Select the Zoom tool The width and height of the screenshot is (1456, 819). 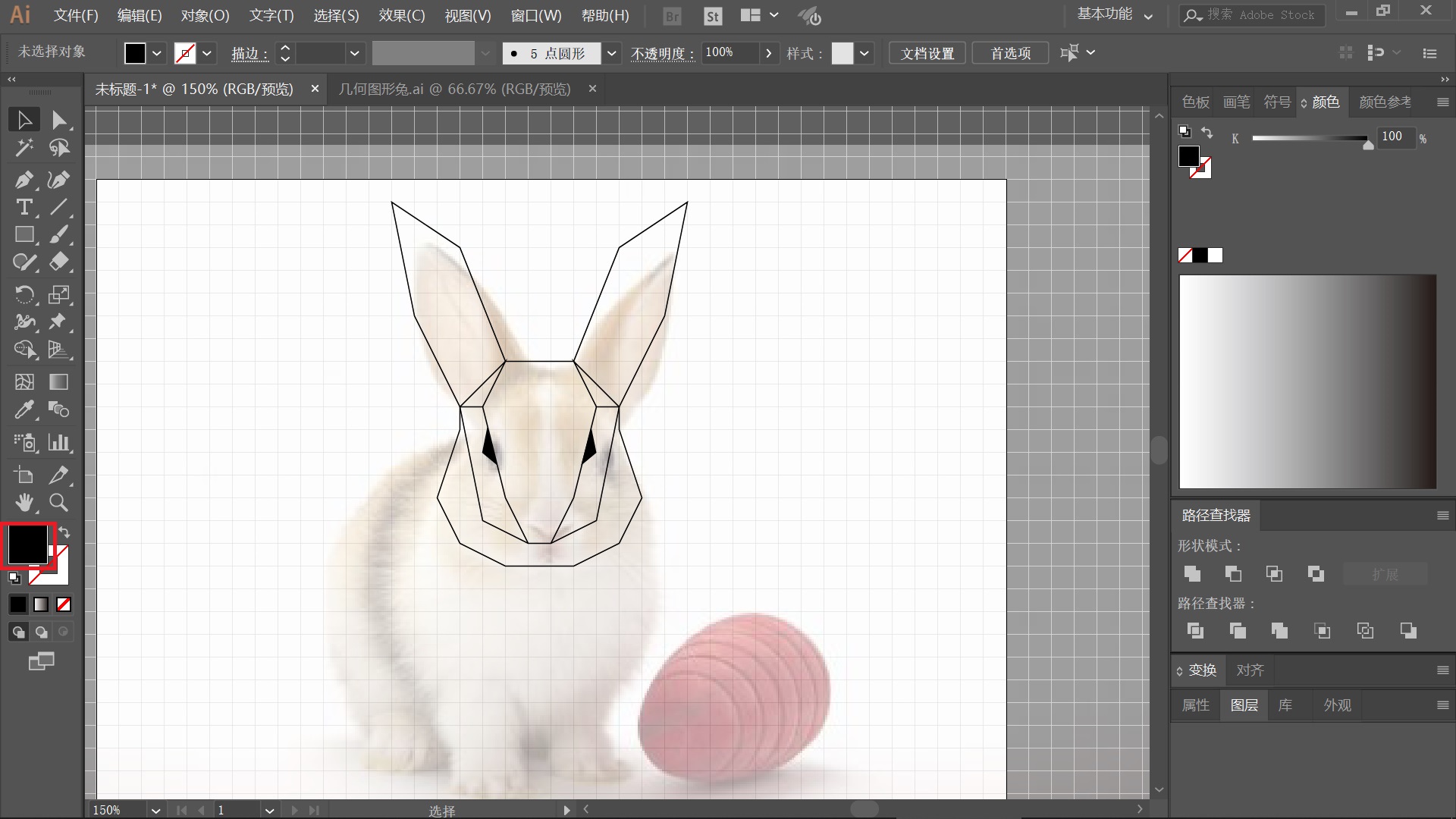[58, 502]
